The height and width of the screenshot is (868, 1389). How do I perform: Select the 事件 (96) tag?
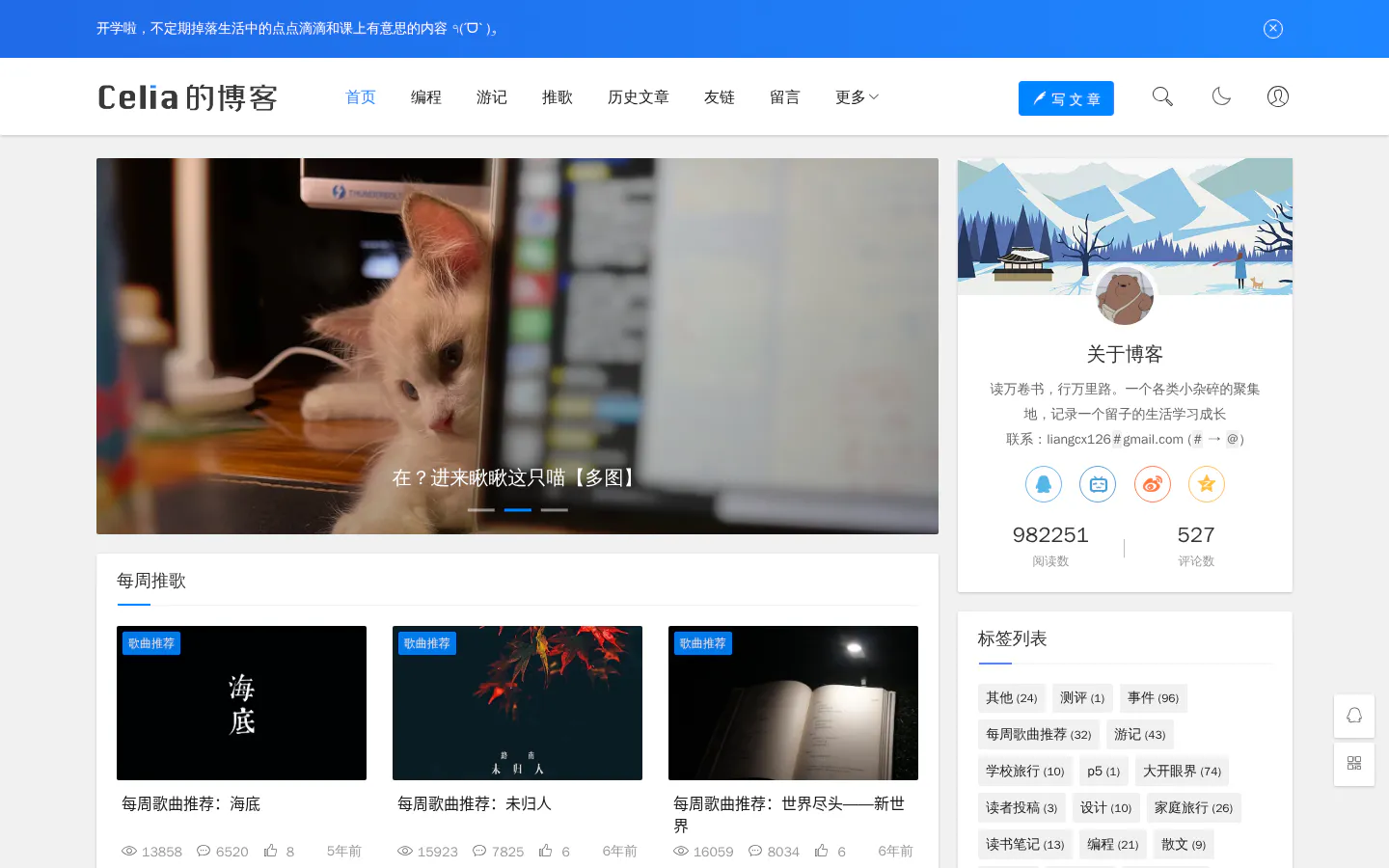pyautogui.click(x=1154, y=698)
